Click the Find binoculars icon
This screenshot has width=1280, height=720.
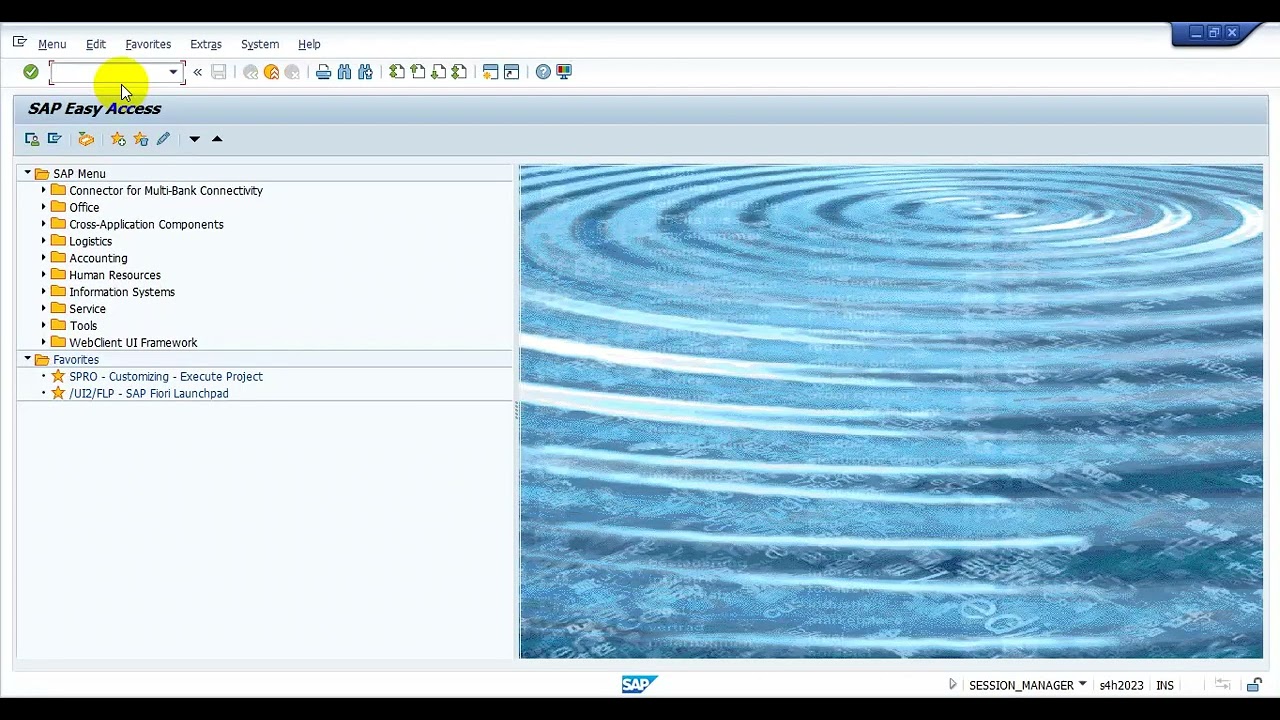pyautogui.click(x=344, y=72)
